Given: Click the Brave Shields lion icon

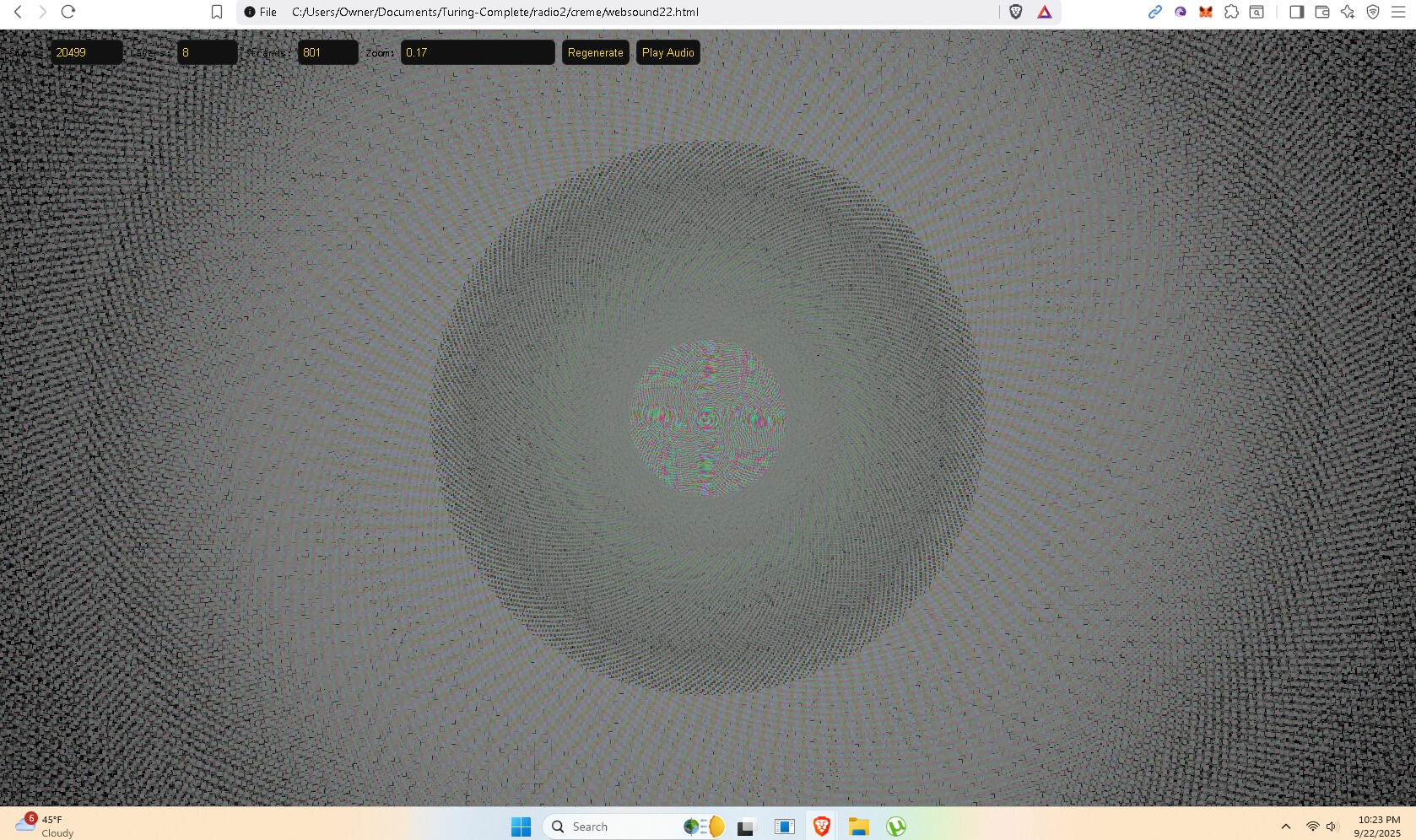Looking at the screenshot, I should pyautogui.click(x=1016, y=12).
